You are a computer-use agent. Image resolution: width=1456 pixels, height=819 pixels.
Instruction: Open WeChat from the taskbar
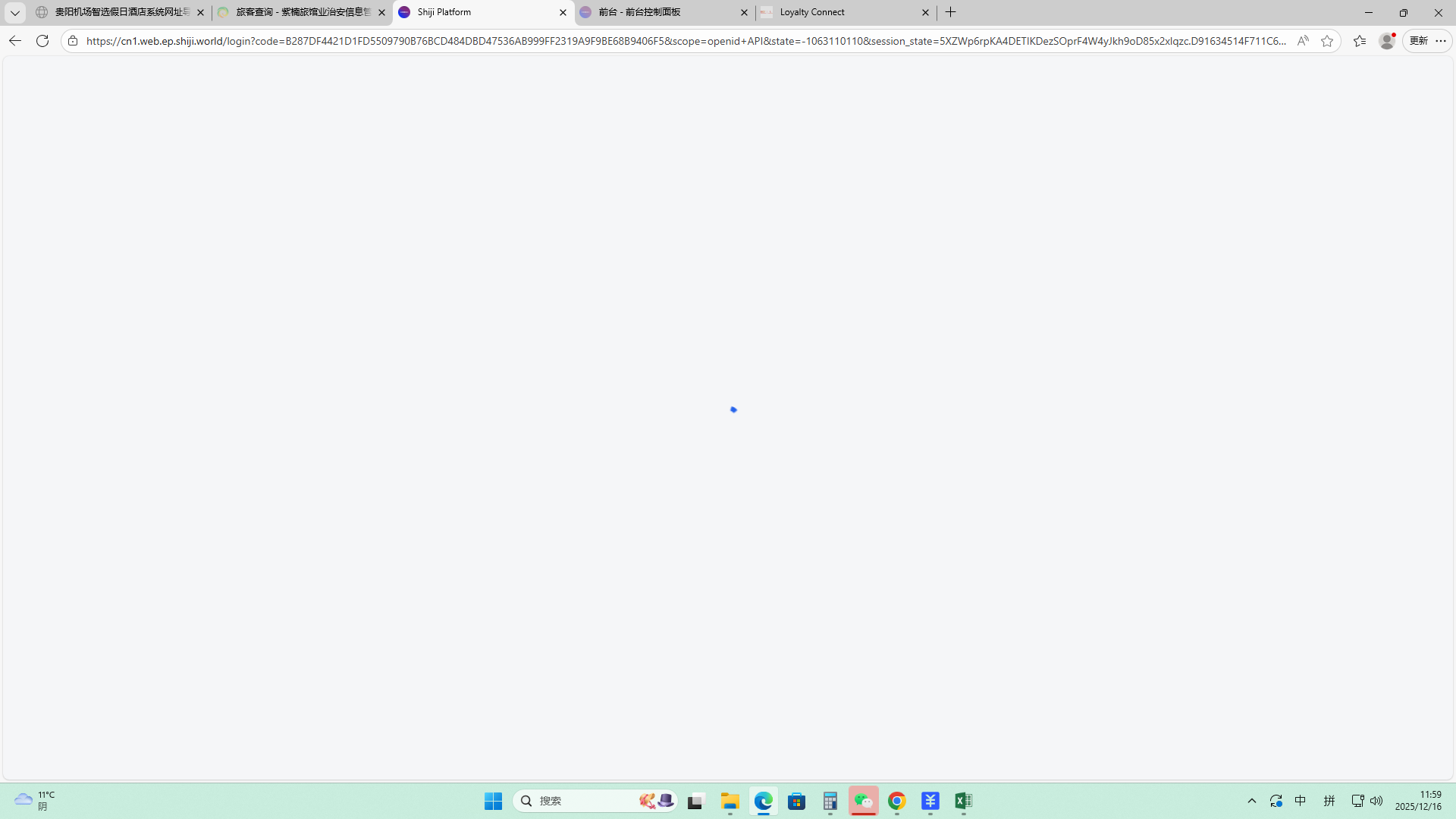(863, 801)
